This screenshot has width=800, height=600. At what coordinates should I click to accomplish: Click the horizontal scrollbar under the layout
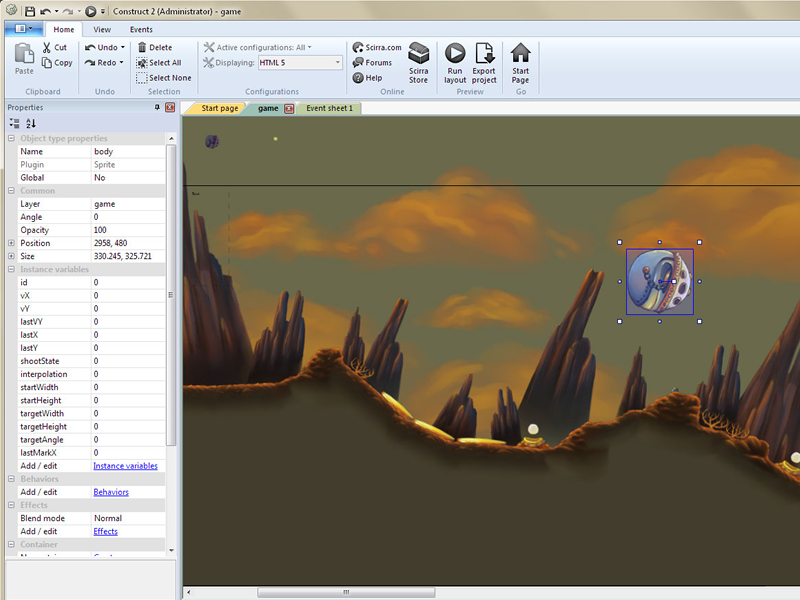coord(345,592)
